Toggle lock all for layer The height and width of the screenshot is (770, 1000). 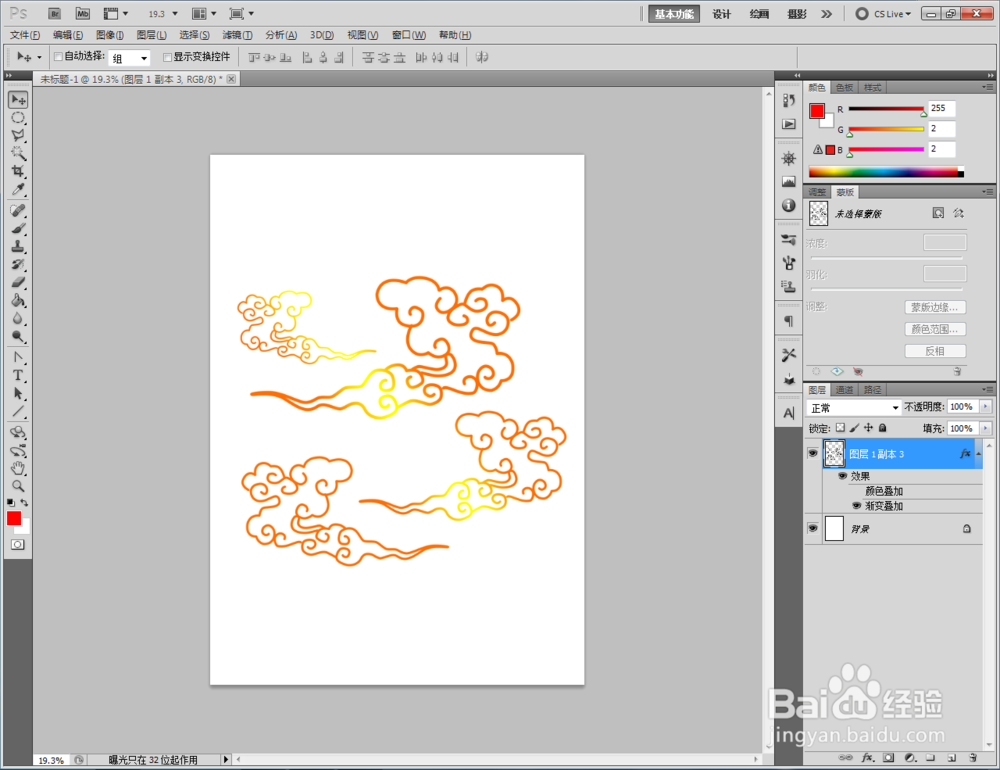(x=883, y=428)
